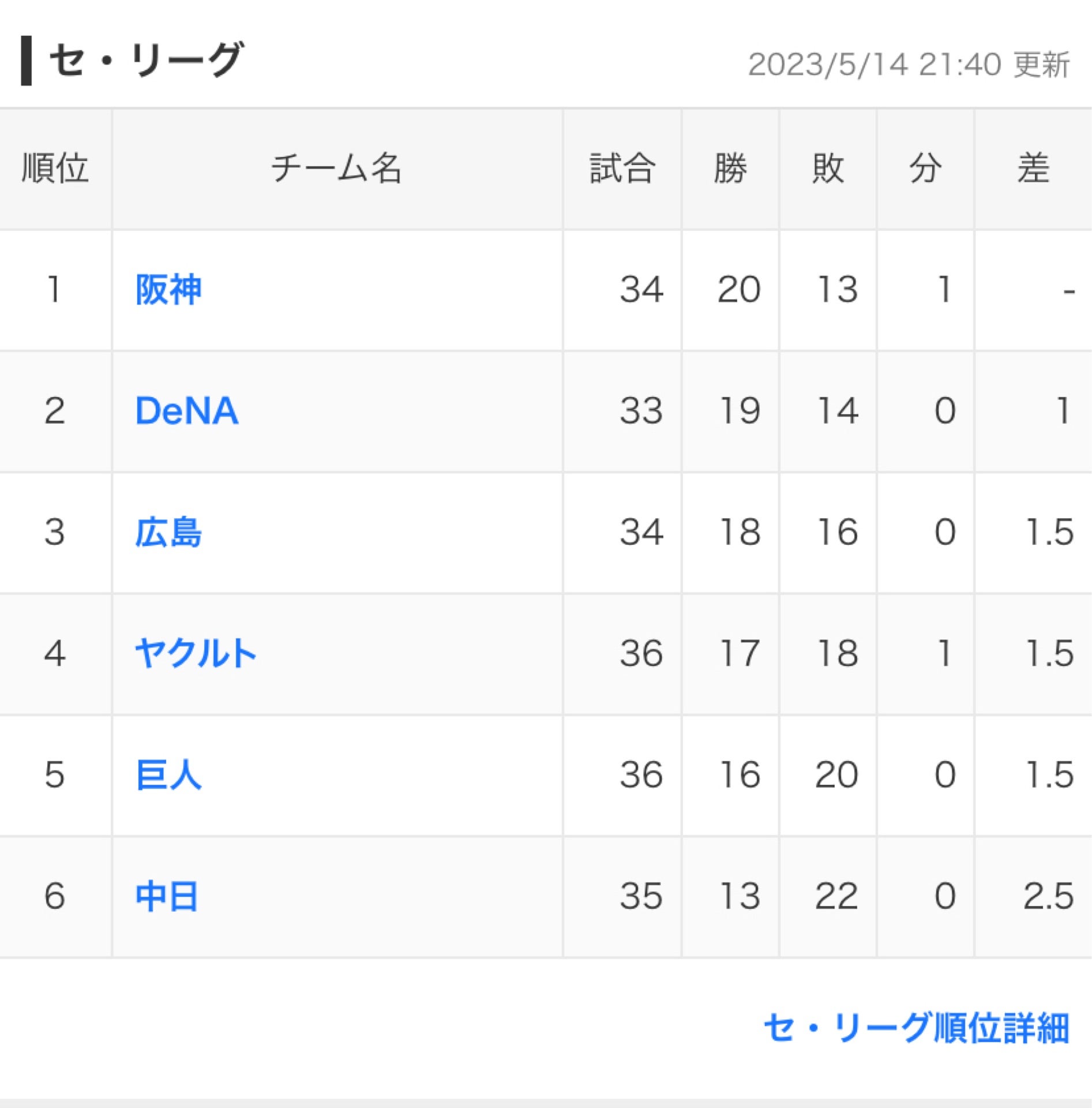This screenshot has height=1108, width=1092.
Task: View セ・リーグ順位詳細 standings details
Action: pyautogui.click(x=916, y=1028)
